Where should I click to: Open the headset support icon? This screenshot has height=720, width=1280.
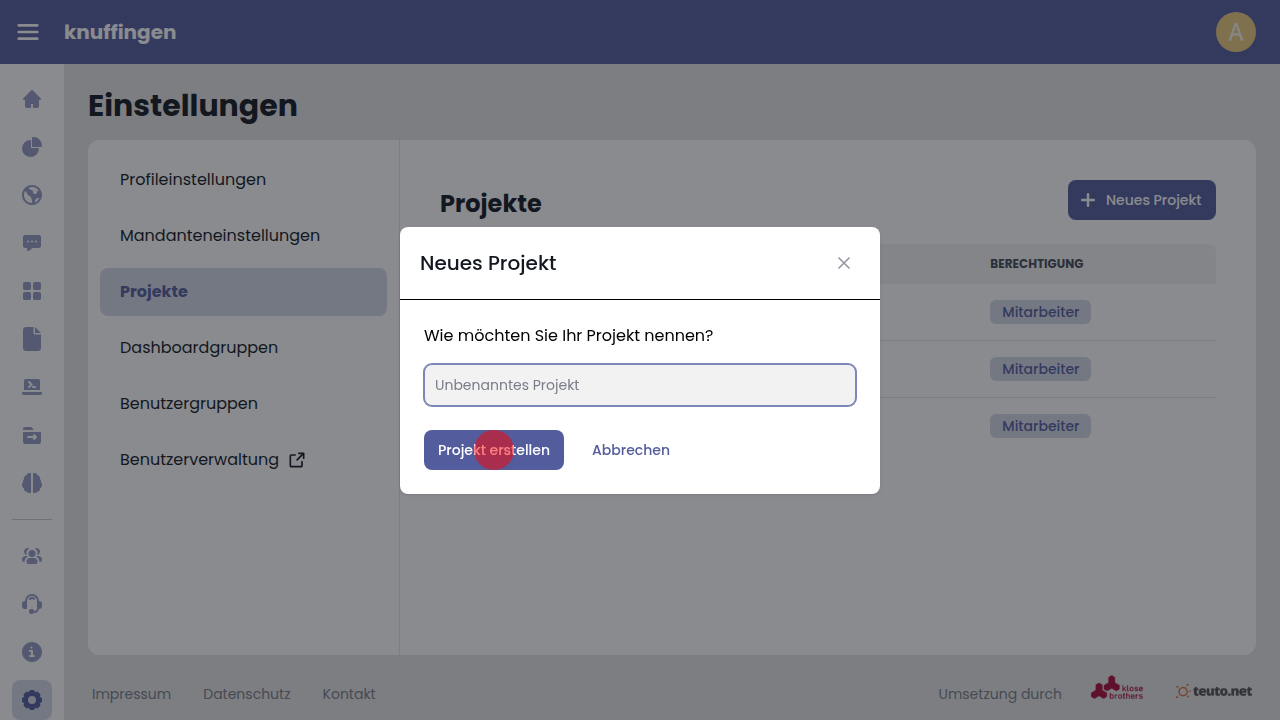[32, 604]
